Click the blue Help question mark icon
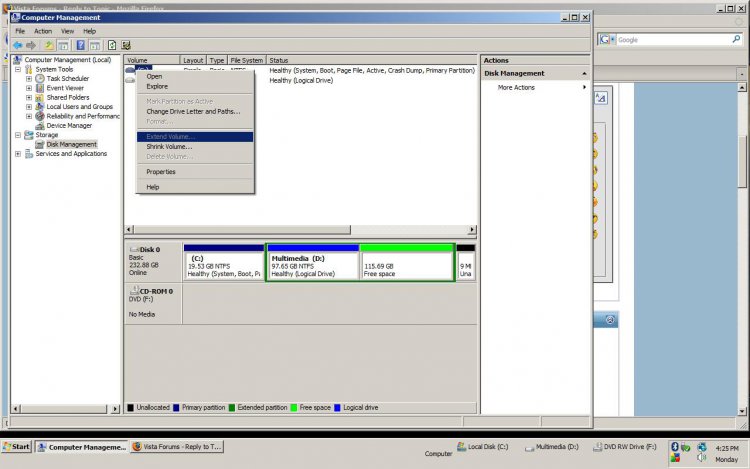Image resolution: width=750 pixels, height=469 pixels. click(80, 45)
